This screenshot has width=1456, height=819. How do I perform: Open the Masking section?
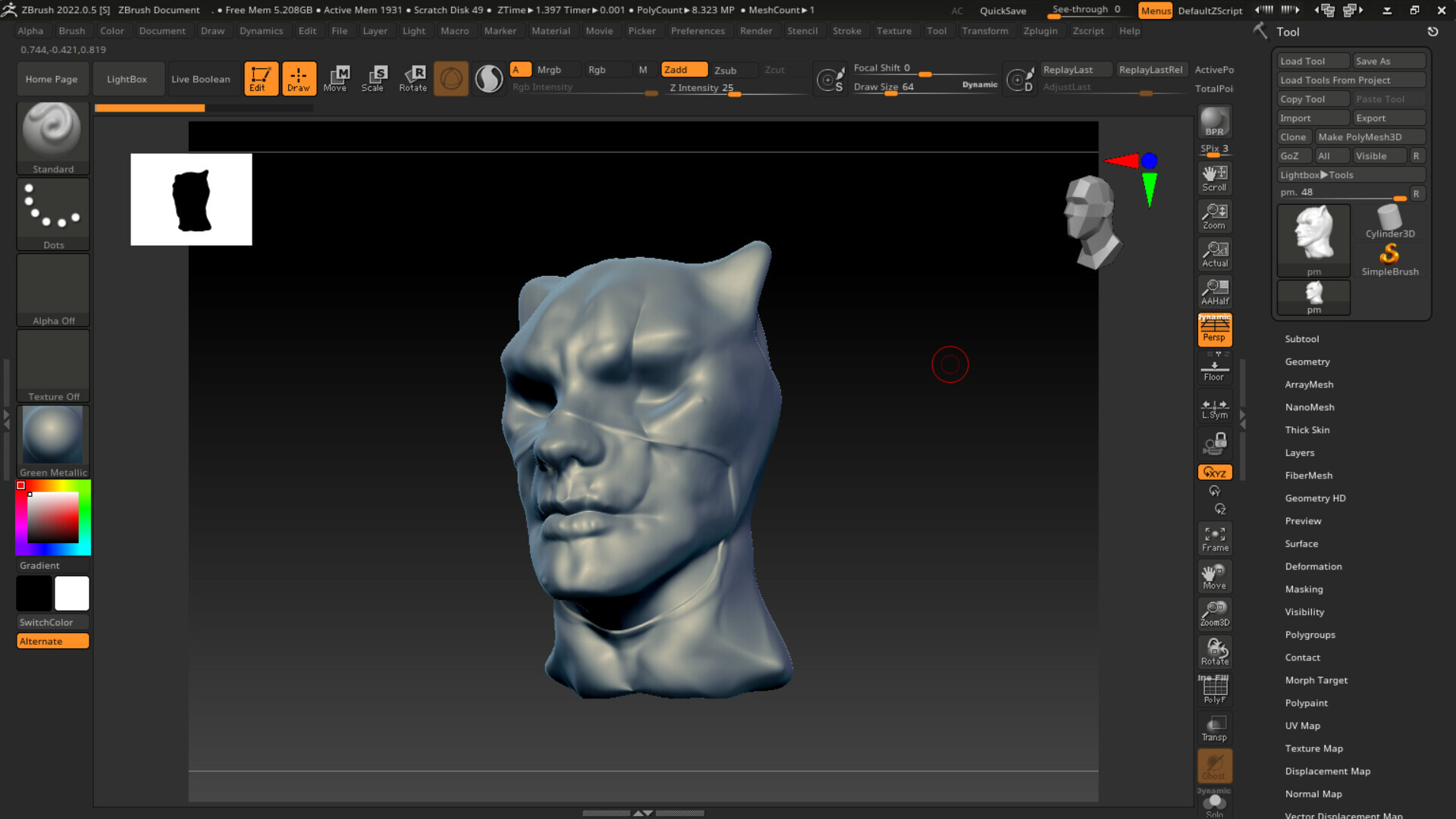[x=1304, y=589]
